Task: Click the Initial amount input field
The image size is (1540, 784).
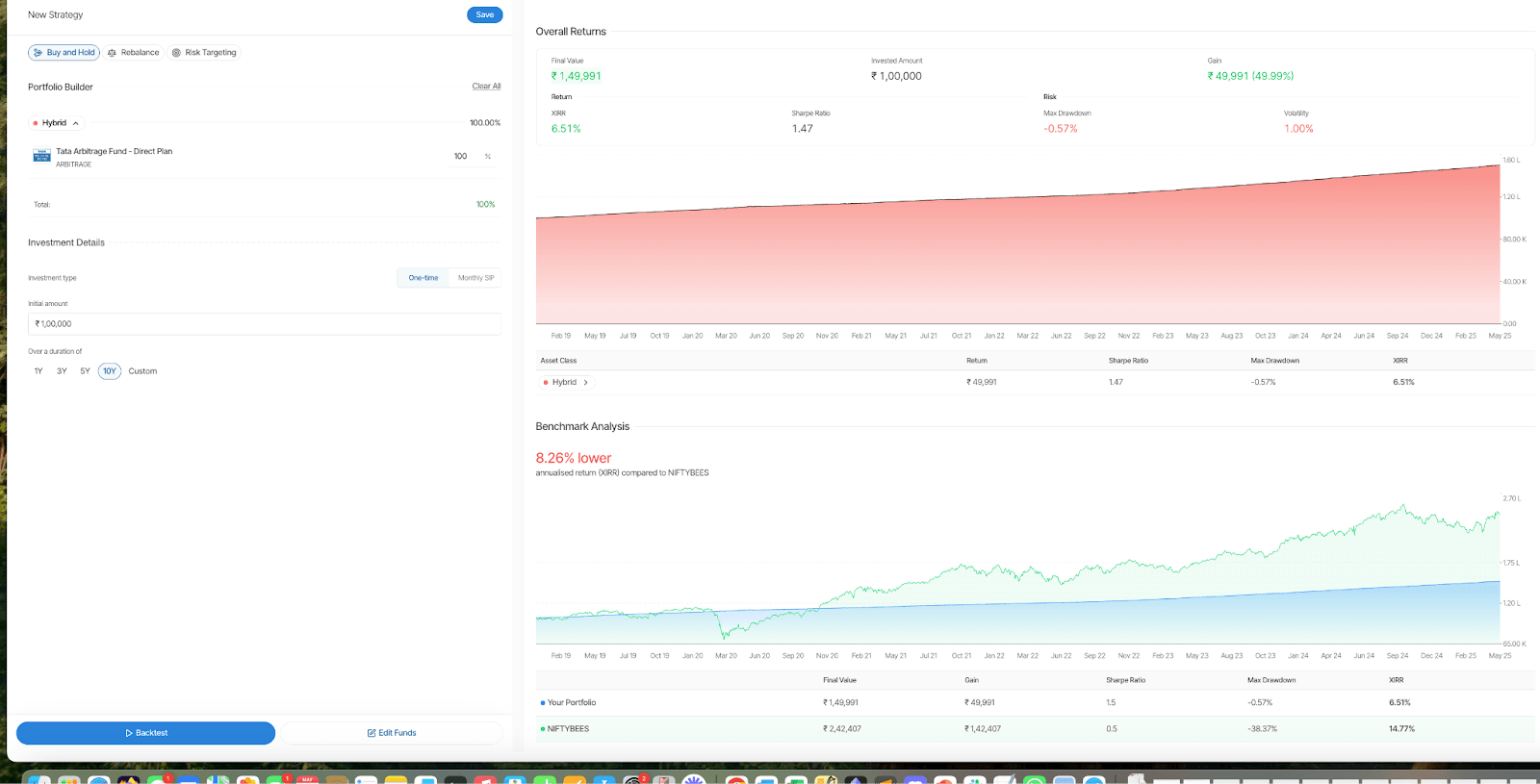Action: 264,324
